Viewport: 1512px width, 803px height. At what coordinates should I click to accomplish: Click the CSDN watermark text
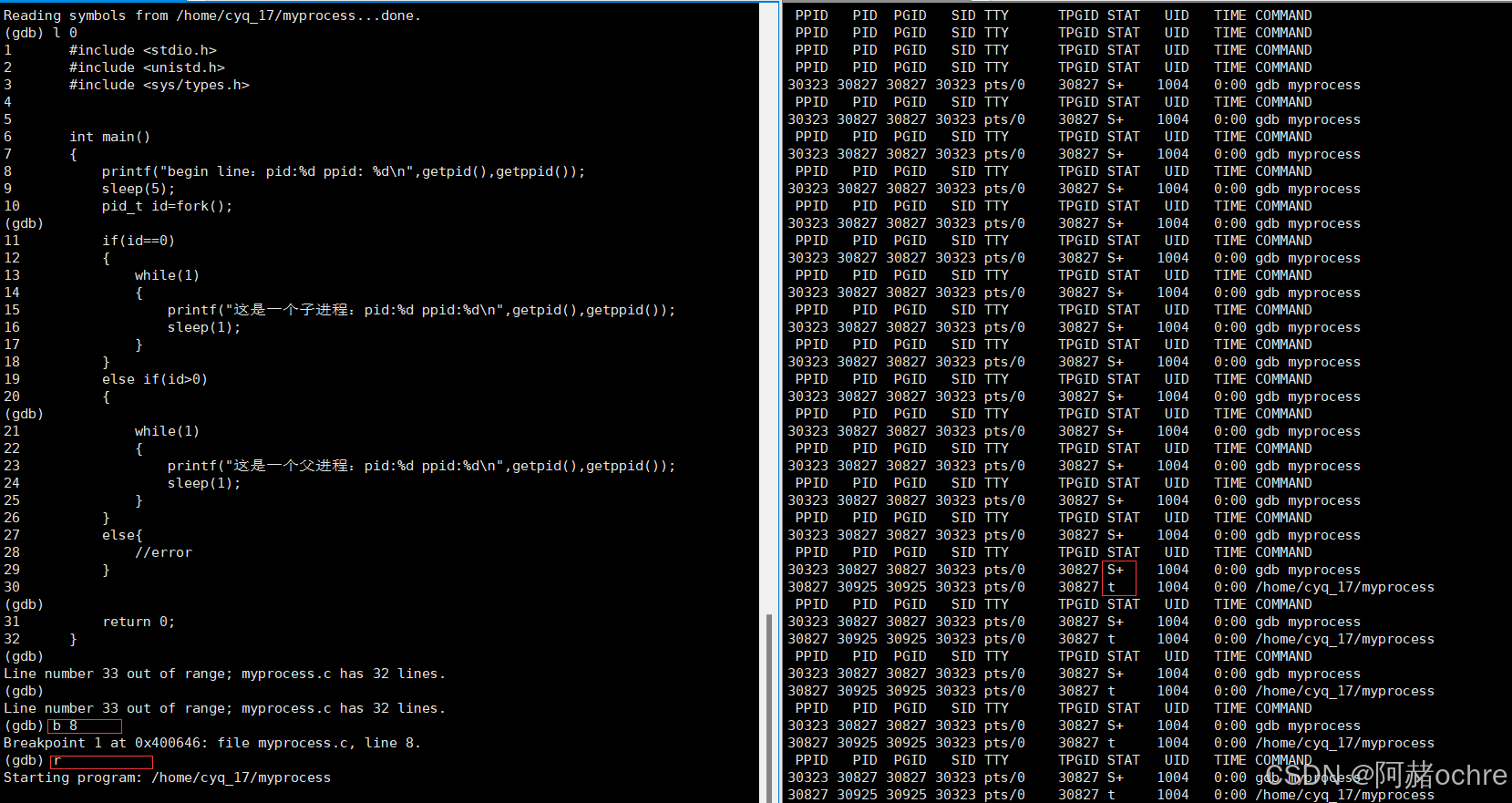pos(1384,775)
